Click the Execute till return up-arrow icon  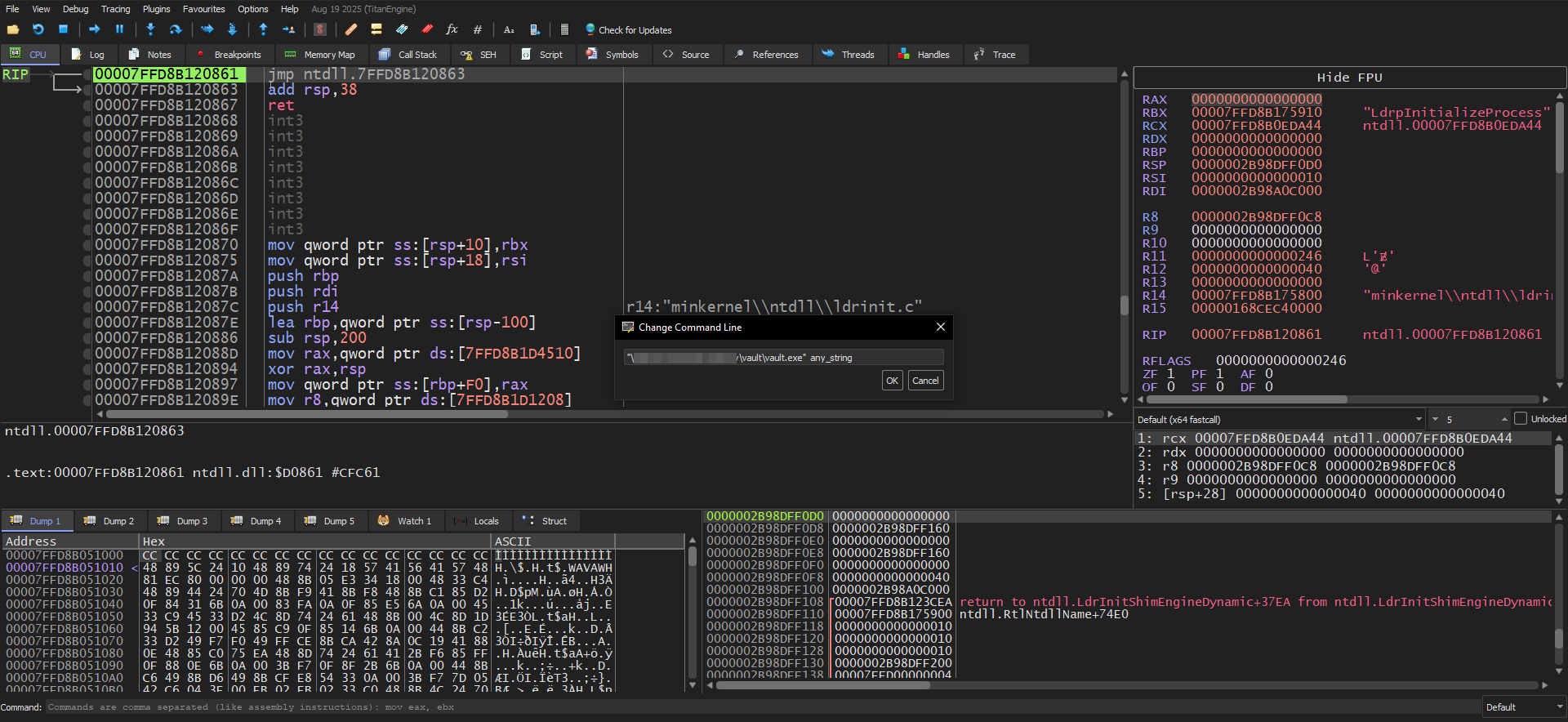click(x=263, y=29)
